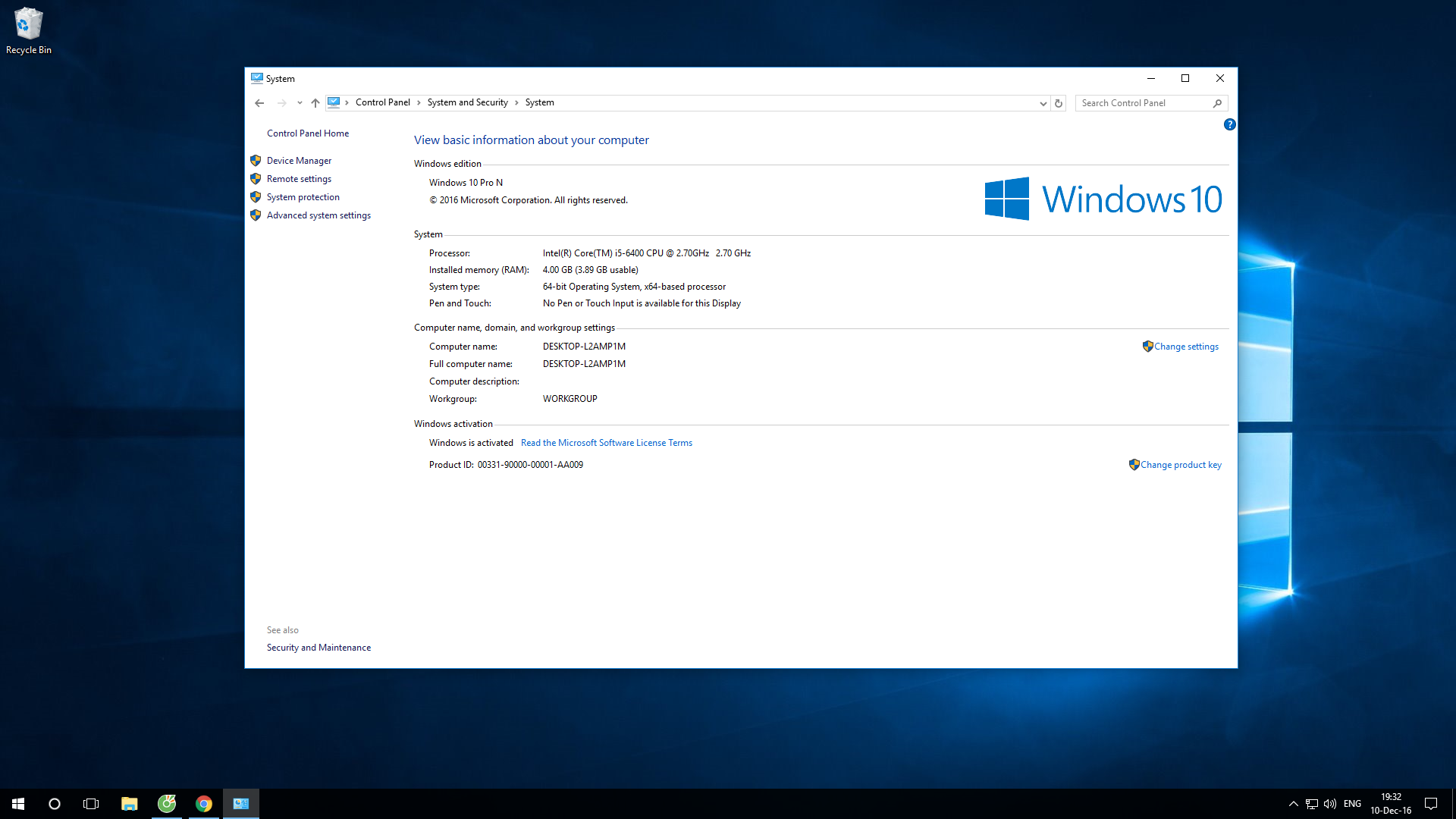1456x819 pixels.
Task: Go to Control Panel breadcrumb
Action: pyautogui.click(x=382, y=102)
